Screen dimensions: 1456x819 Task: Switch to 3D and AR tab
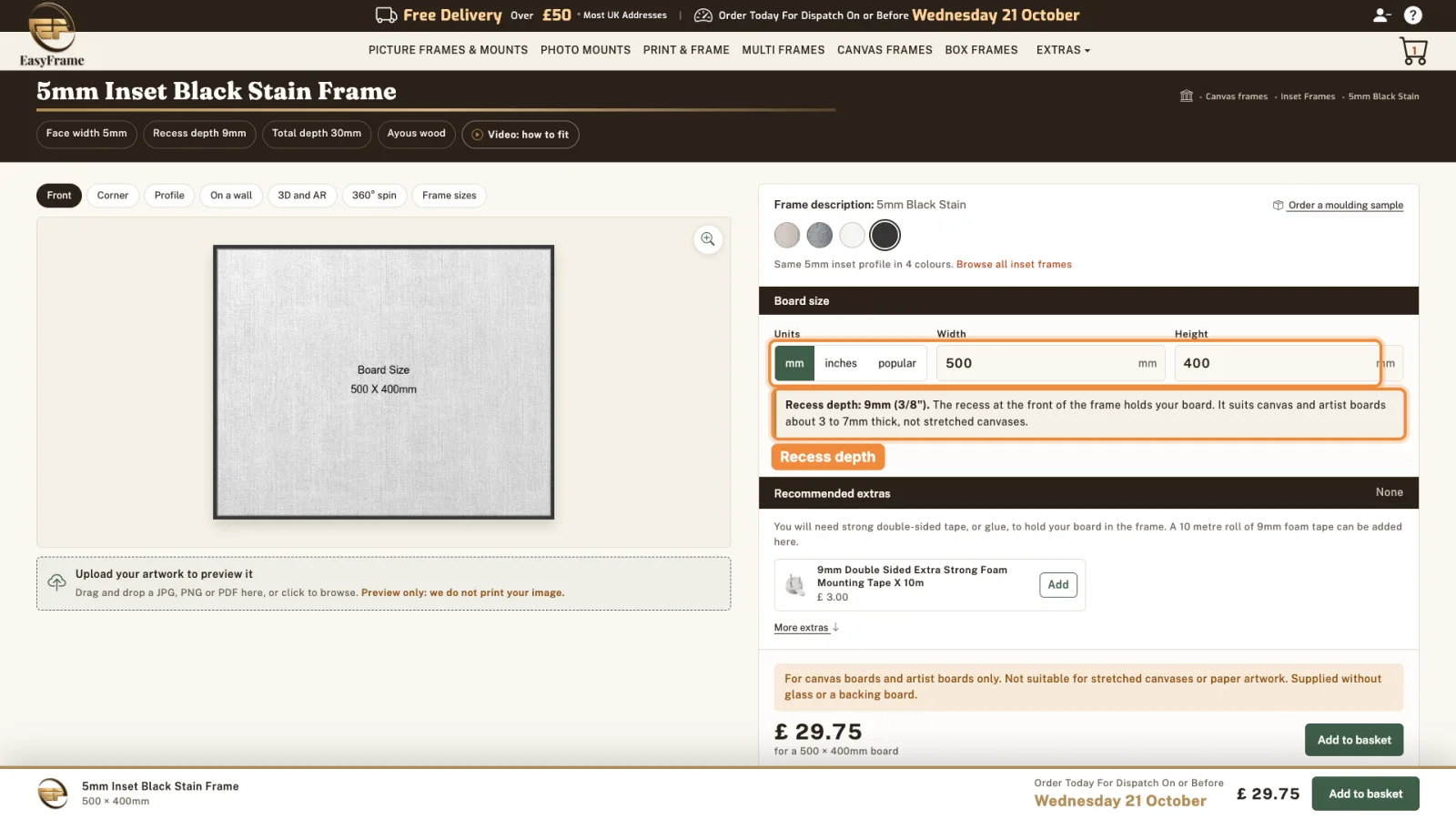coord(302,196)
